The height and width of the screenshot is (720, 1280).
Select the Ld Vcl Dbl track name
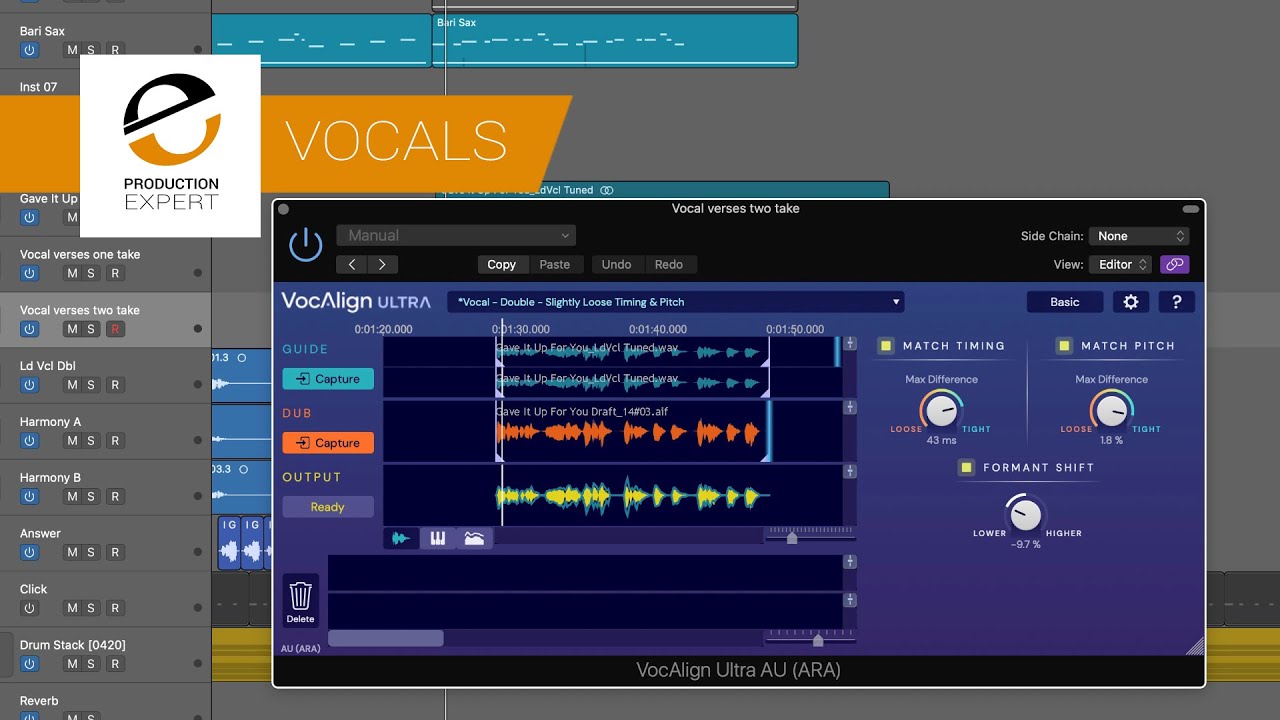pyautogui.click(x=48, y=366)
